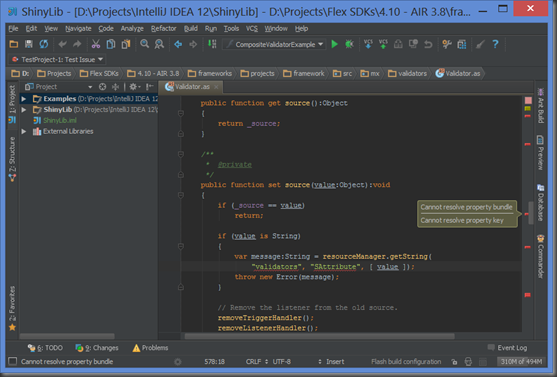The width and height of the screenshot is (557, 377).
Task: Hide the Project panel with the pin icon
Action: point(150,86)
